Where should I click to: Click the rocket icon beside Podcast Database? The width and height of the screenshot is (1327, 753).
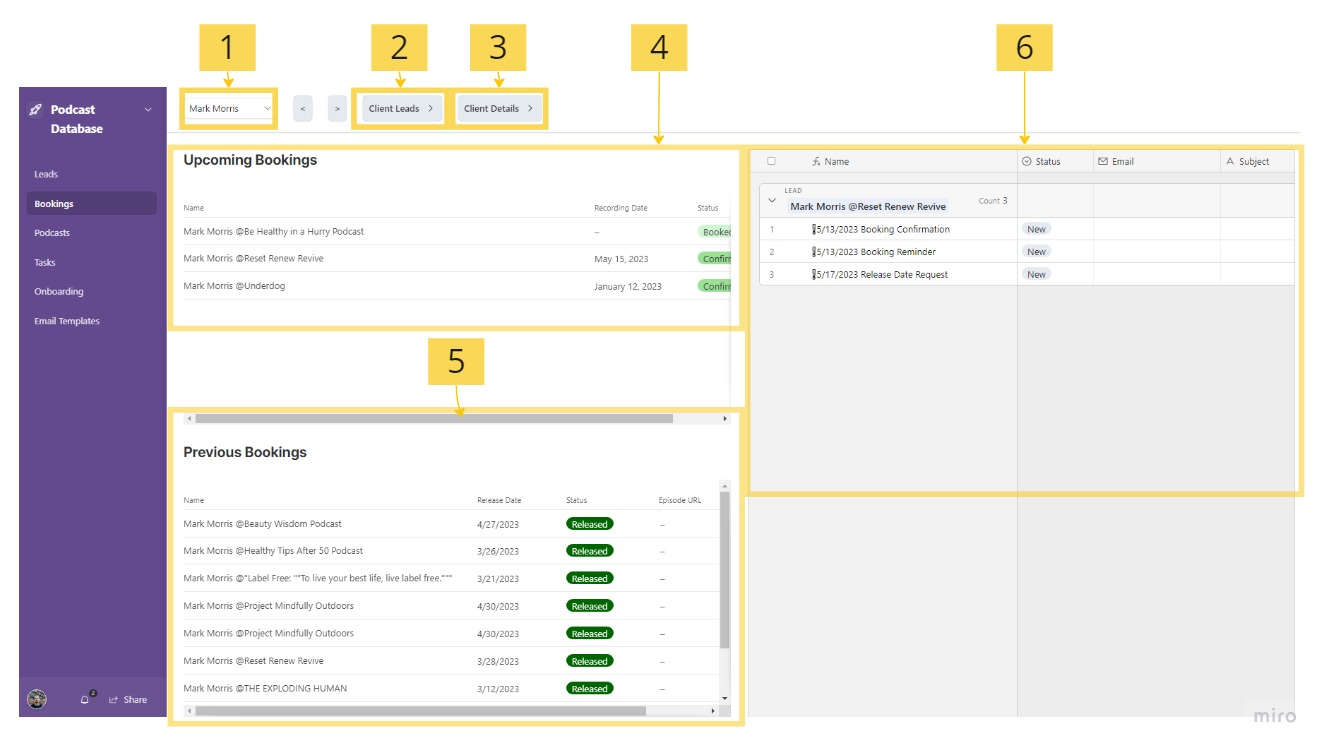pos(36,110)
